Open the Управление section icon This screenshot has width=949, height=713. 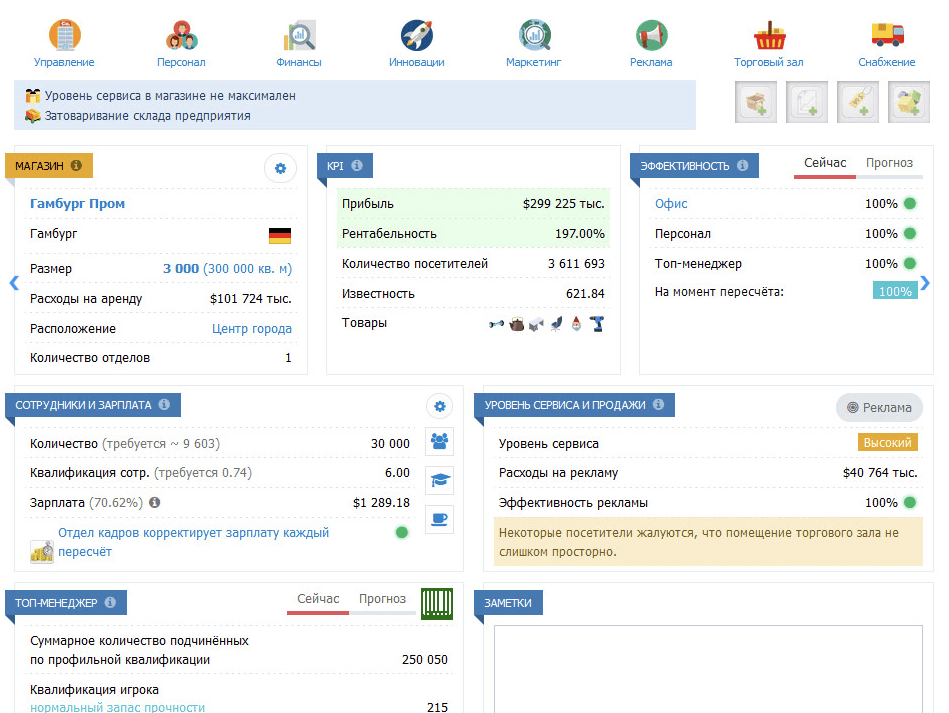pos(65,36)
